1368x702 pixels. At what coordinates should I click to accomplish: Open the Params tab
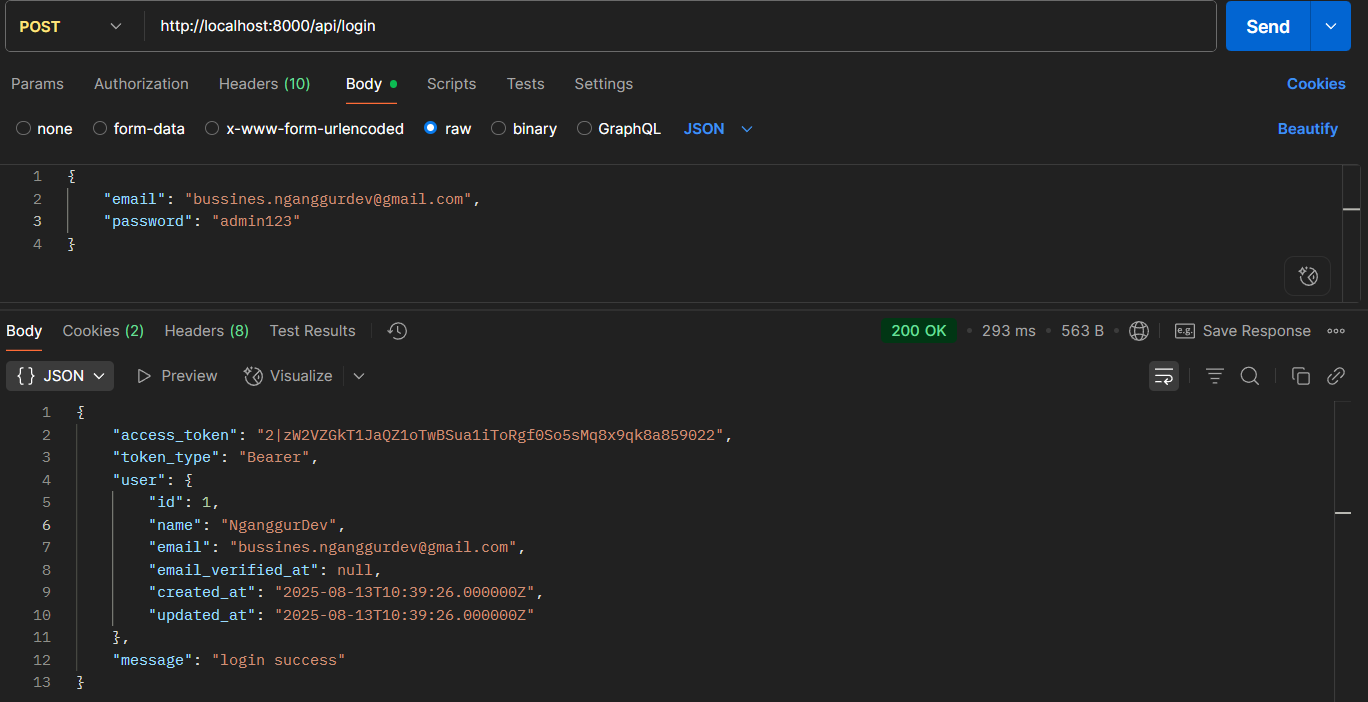tap(37, 84)
